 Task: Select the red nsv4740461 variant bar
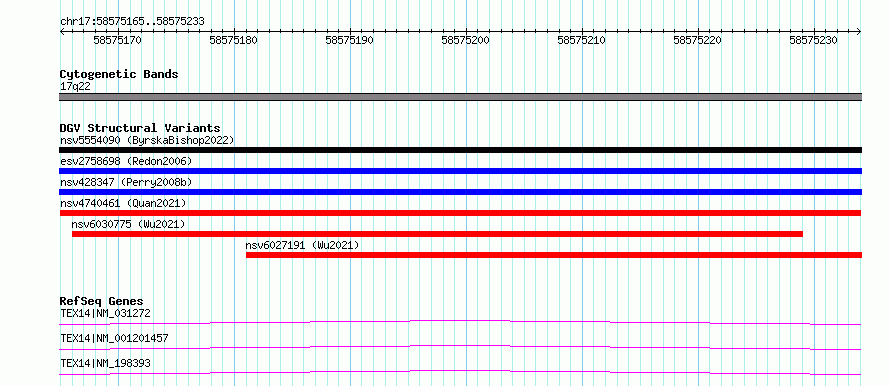(x=460, y=213)
